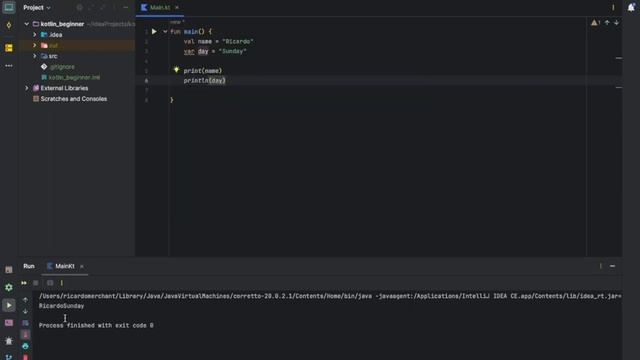The width and height of the screenshot is (640, 360).
Task: Jump to previous highlighted problem arrow
Action: (x=607, y=23)
